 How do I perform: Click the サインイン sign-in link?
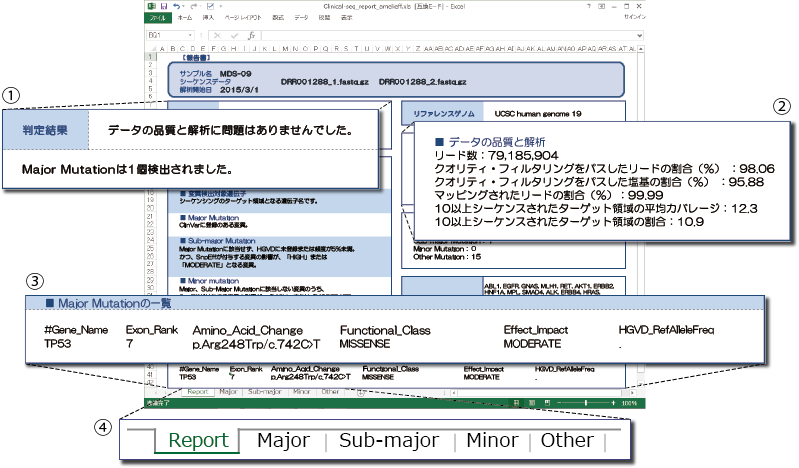635,18
